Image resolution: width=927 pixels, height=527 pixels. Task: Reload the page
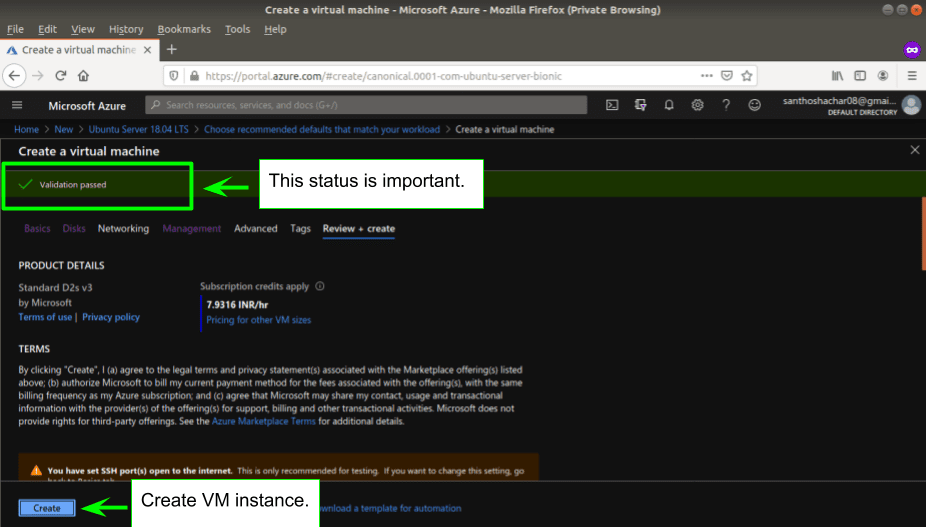coord(60,76)
